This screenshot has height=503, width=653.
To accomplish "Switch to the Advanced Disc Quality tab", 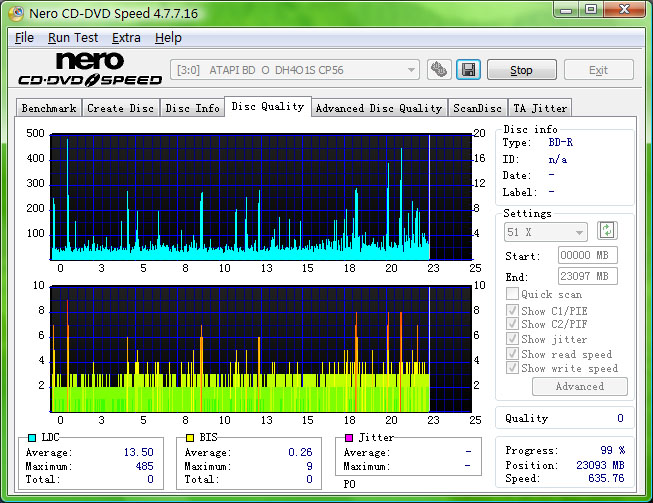I will pyautogui.click(x=379, y=108).
